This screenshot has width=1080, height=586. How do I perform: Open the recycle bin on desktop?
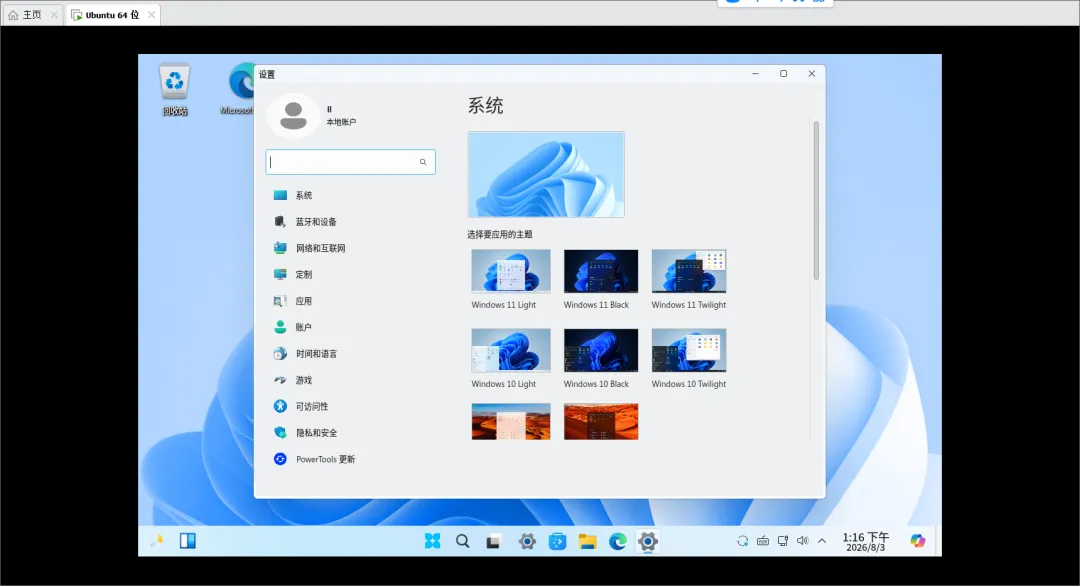pos(175,90)
